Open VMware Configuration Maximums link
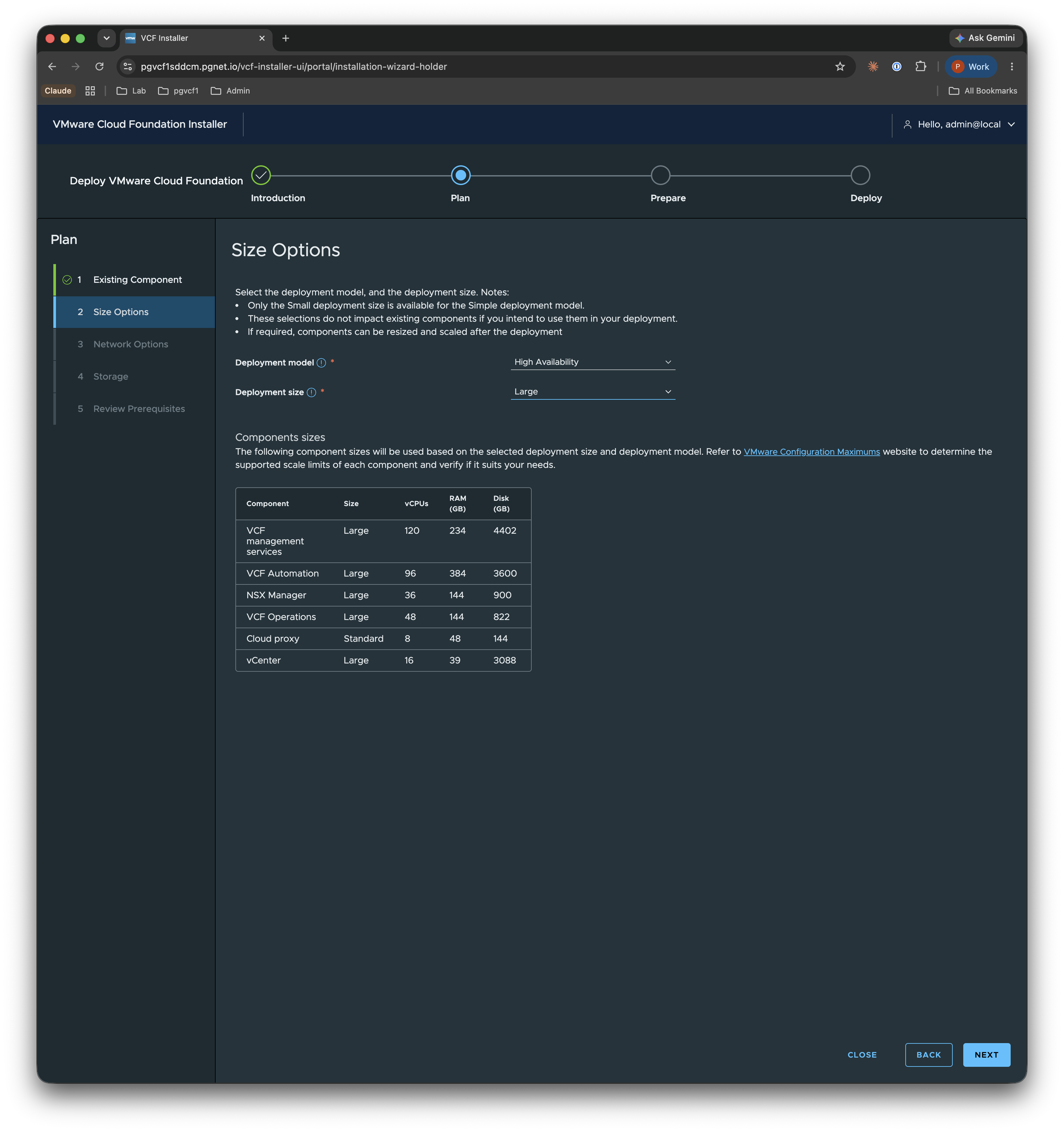This screenshot has height=1132, width=1064. 811,451
